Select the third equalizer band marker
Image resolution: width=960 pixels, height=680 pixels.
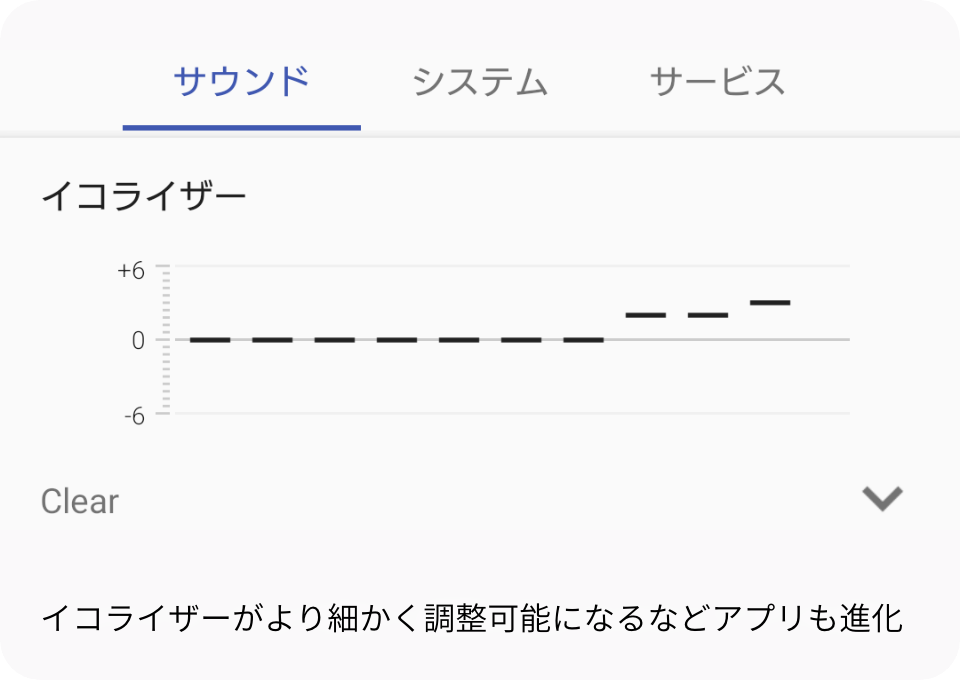[335, 340]
